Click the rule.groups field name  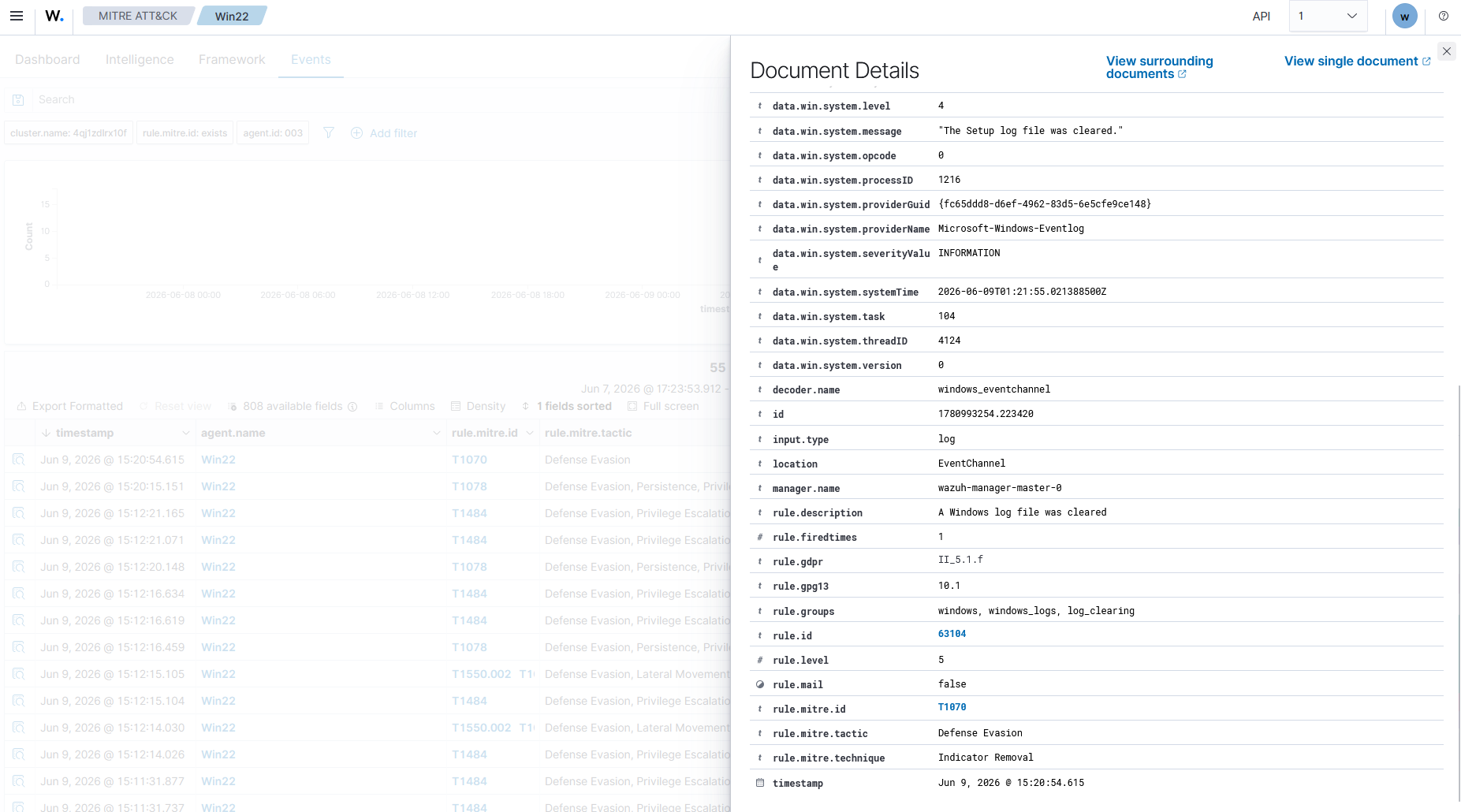[803, 612]
